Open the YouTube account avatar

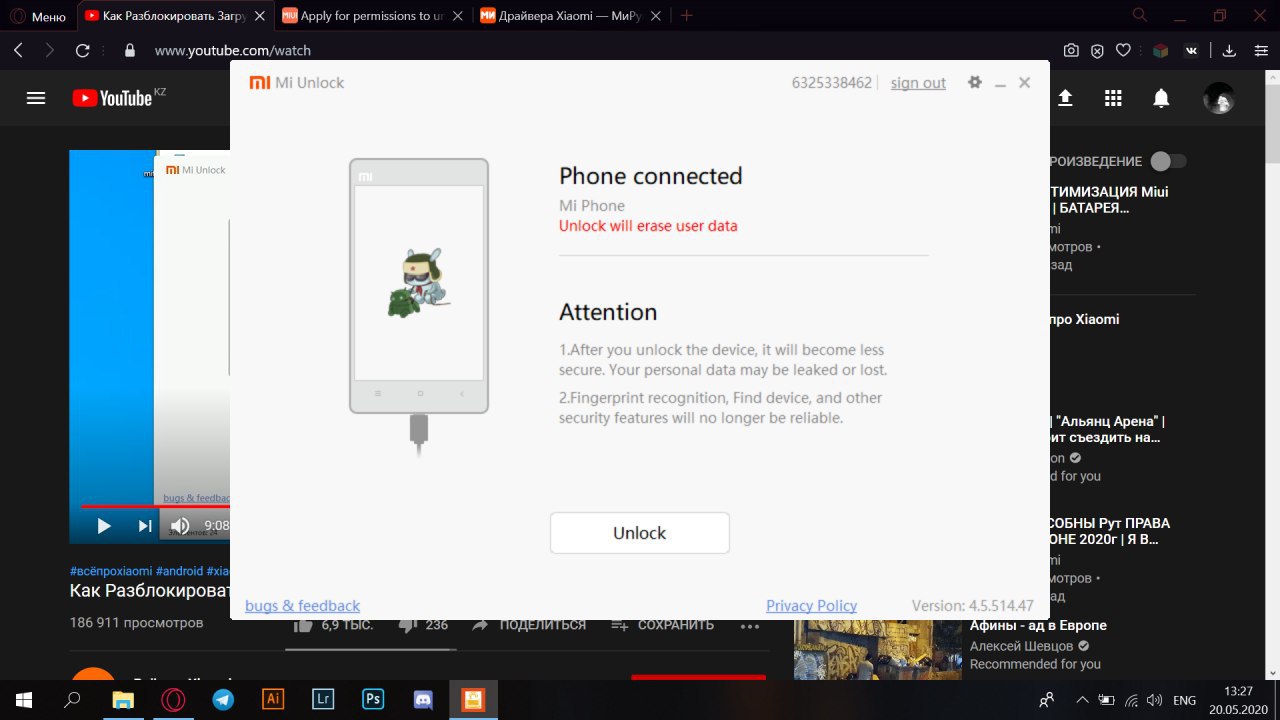point(1219,98)
